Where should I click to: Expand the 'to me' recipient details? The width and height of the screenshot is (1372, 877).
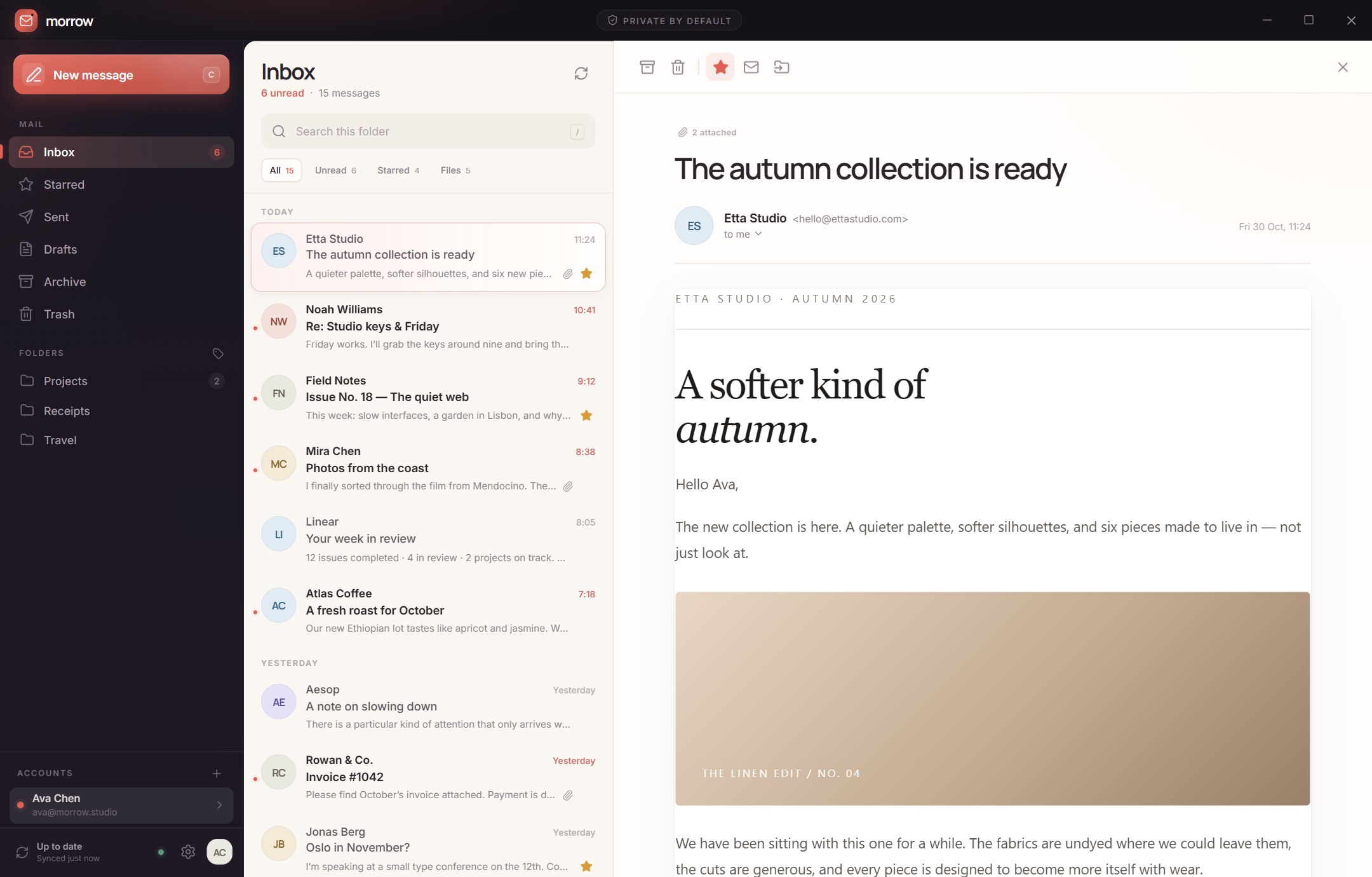(743, 235)
